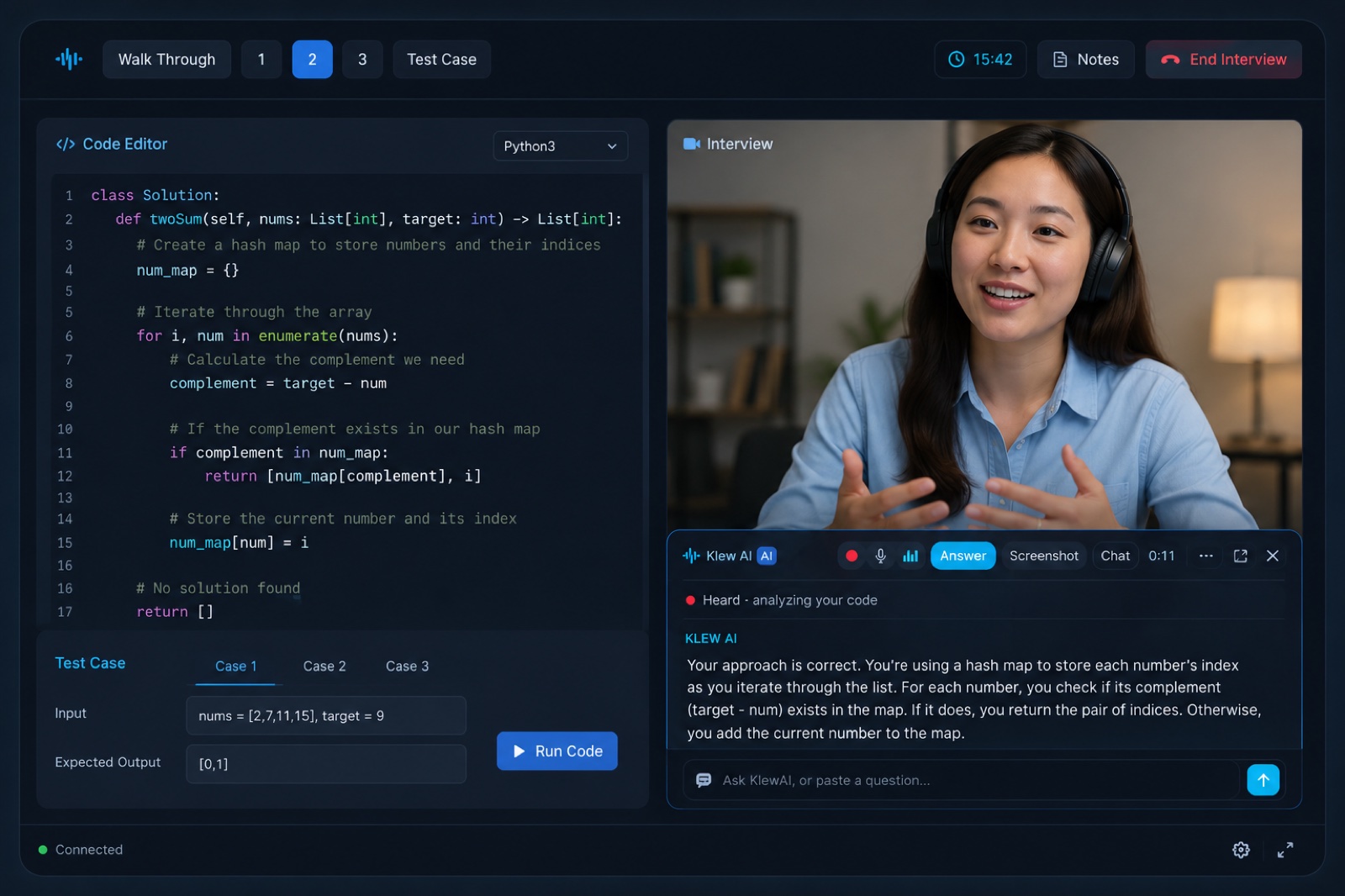Go to question 1
This screenshot has width=1345, height=896.
point(261,60)
